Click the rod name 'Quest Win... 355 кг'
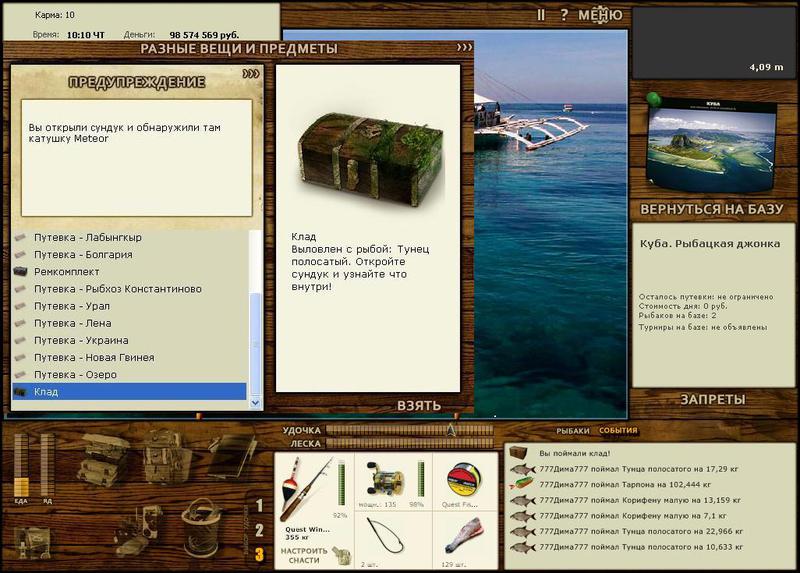The image size is (800, 573). (x=307, y=533)
